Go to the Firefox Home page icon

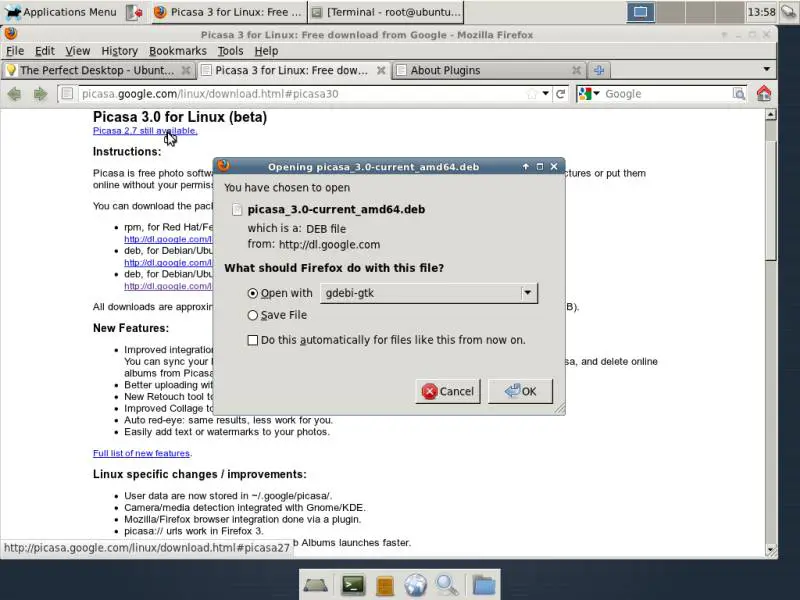click(764, 94)
